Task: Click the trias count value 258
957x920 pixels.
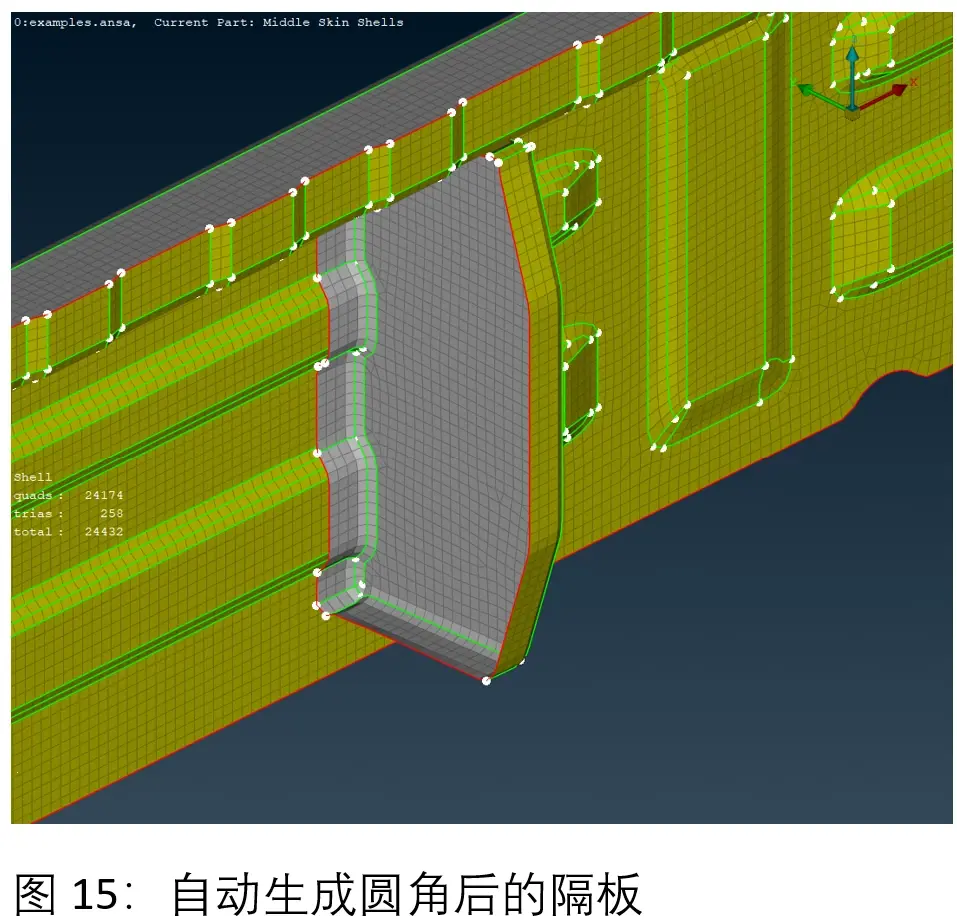Action: click(x=112, y=513)
